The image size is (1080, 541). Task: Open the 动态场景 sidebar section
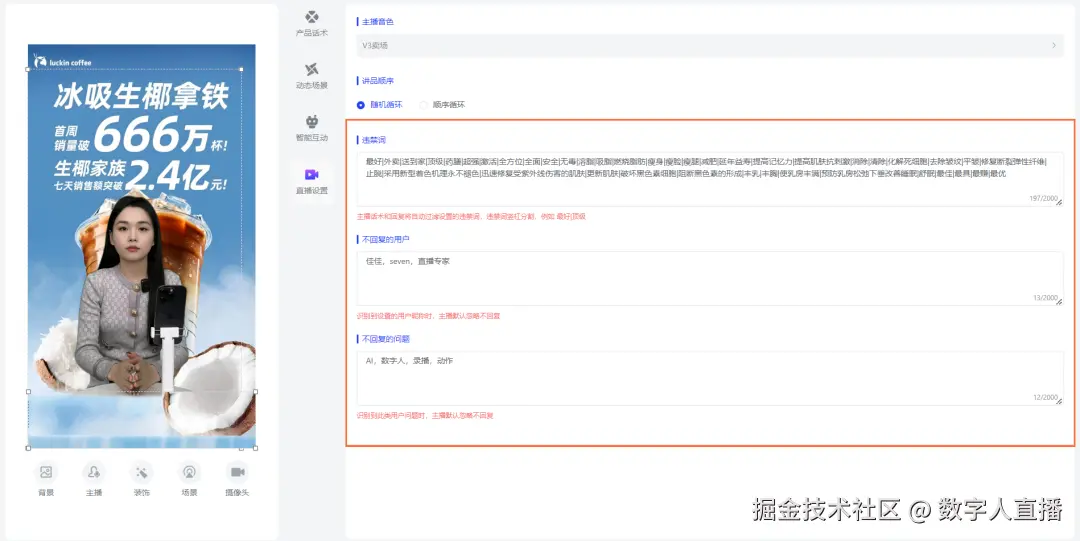[311, 76]
